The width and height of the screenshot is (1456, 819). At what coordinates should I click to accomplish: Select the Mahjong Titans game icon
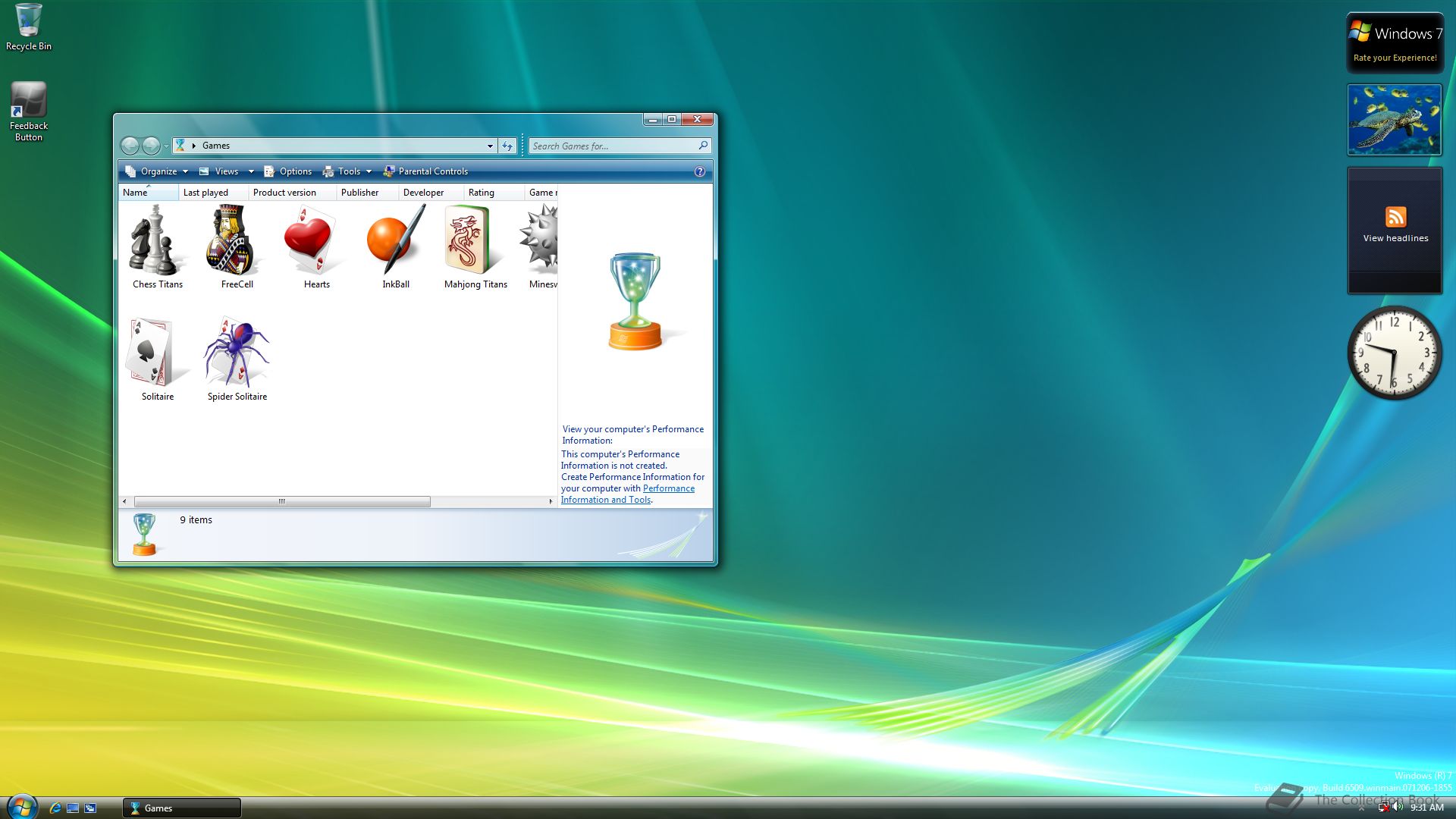475,246
